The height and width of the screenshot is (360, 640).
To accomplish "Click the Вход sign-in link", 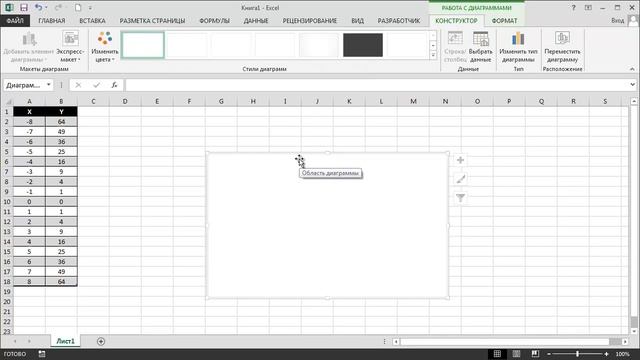I will [x=618, y=20].
